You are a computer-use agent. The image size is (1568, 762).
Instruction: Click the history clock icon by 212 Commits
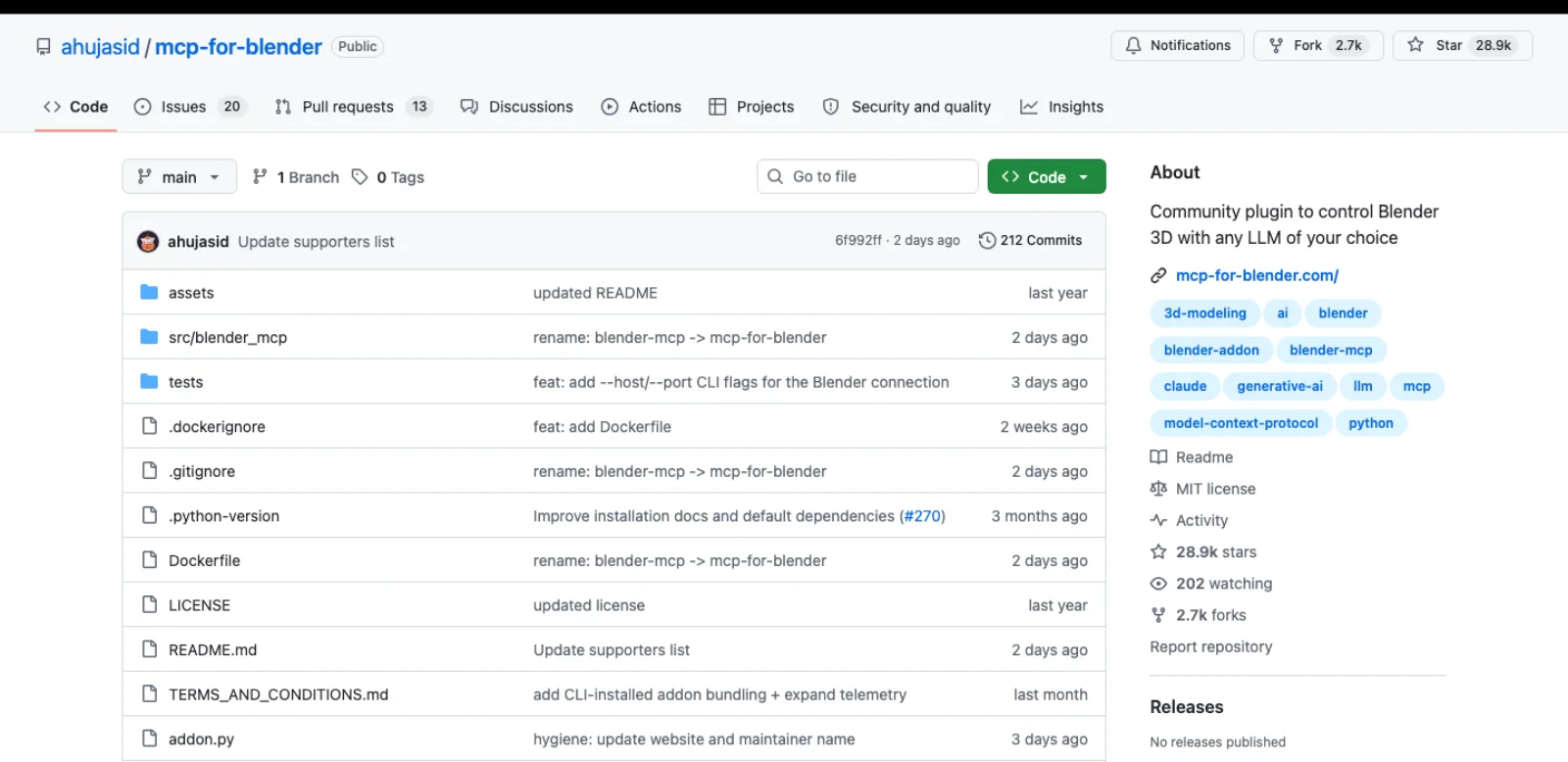[x=987, y=241]
